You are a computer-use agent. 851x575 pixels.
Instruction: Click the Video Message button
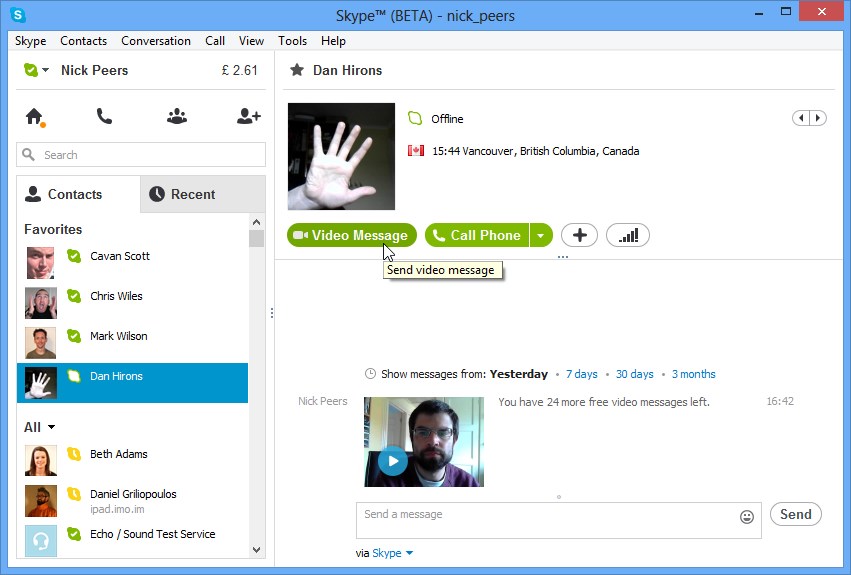pyautogui.click(x=352, y=235)
